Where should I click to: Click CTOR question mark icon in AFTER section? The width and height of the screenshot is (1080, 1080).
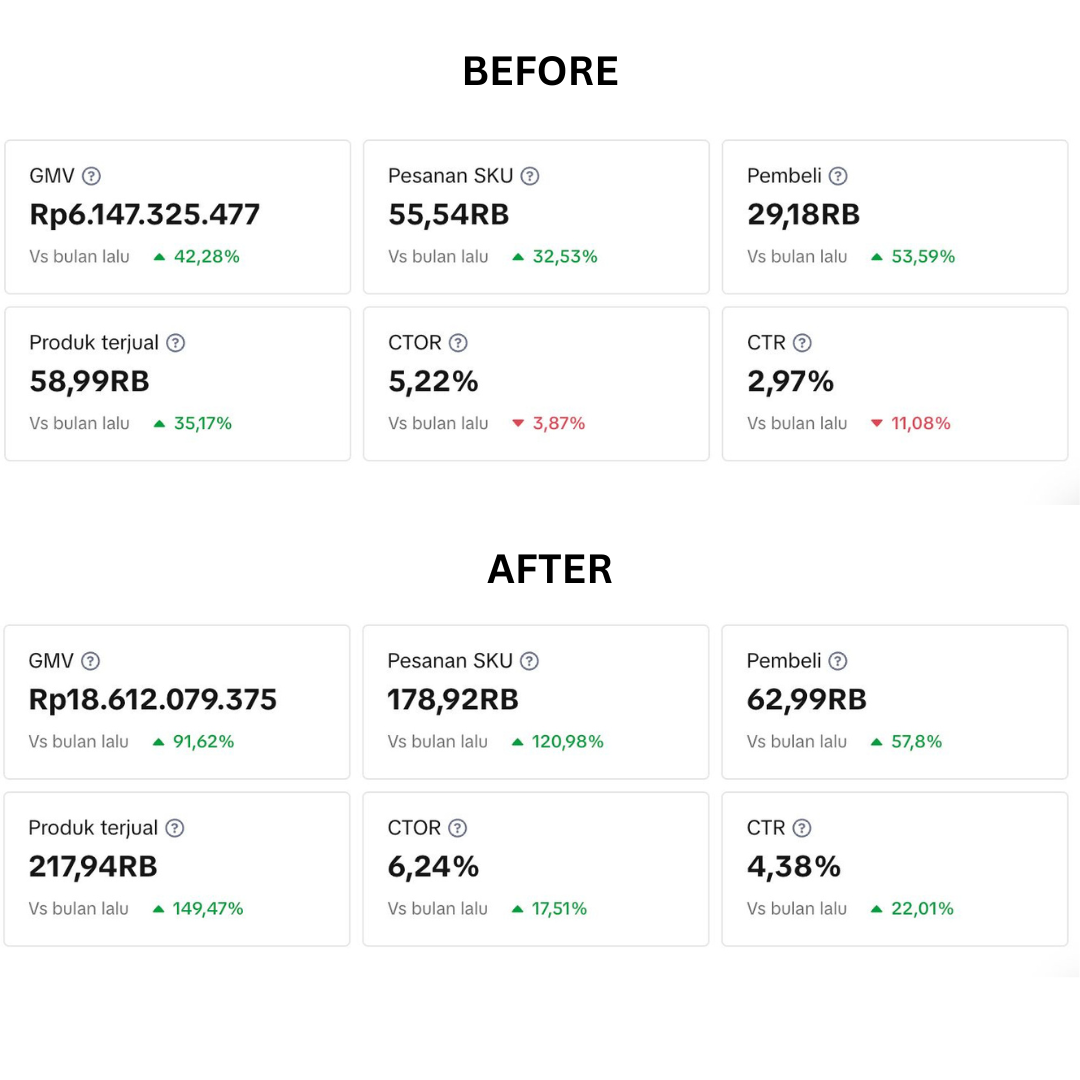click(x=457, y=828)
